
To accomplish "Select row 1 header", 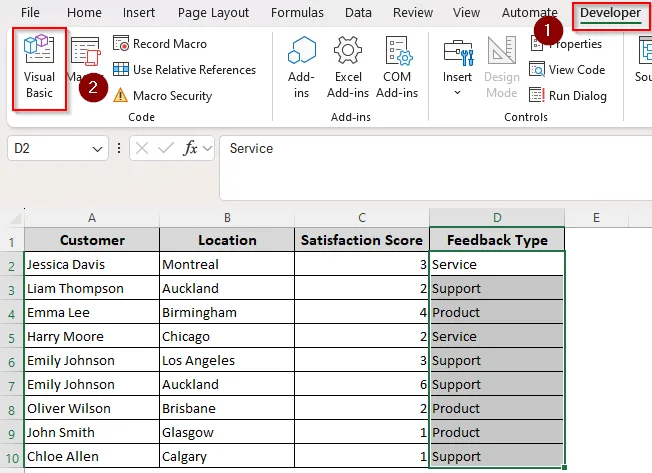I will click(12, 241).
